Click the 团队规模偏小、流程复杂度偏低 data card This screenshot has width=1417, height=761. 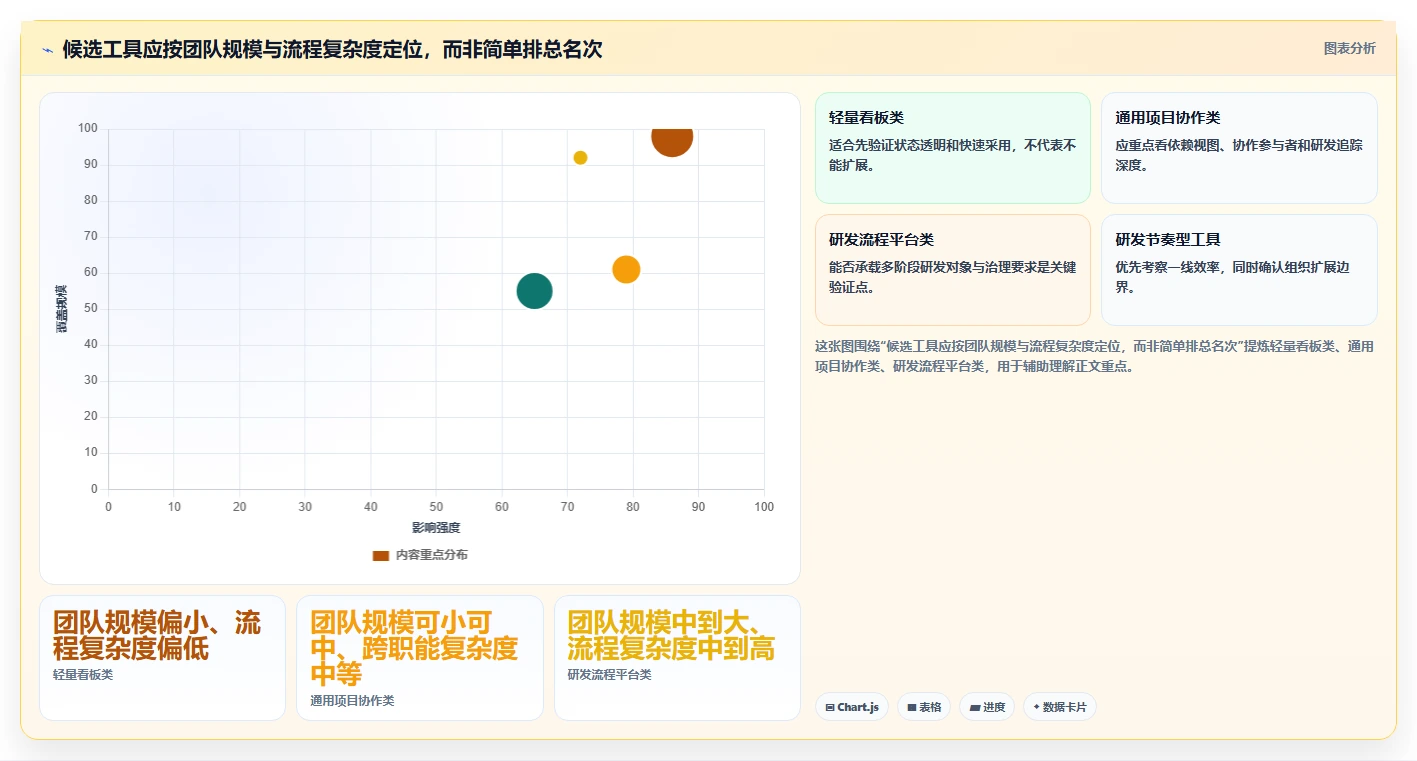162,658
